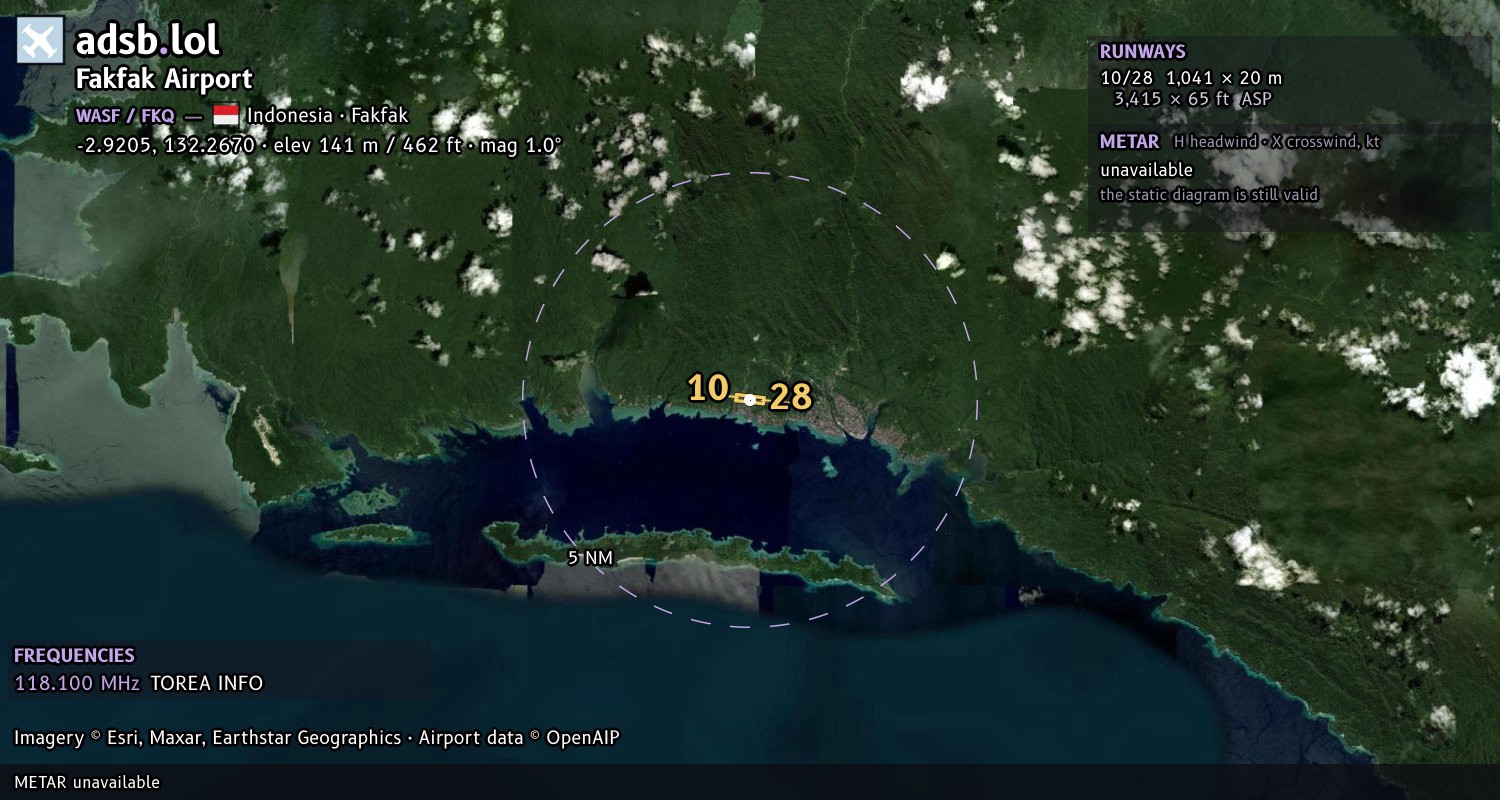Click the runway 10 label on map
Image resolution: width=1500 pixels, height=800 pixels.
[x=708, y=388]
